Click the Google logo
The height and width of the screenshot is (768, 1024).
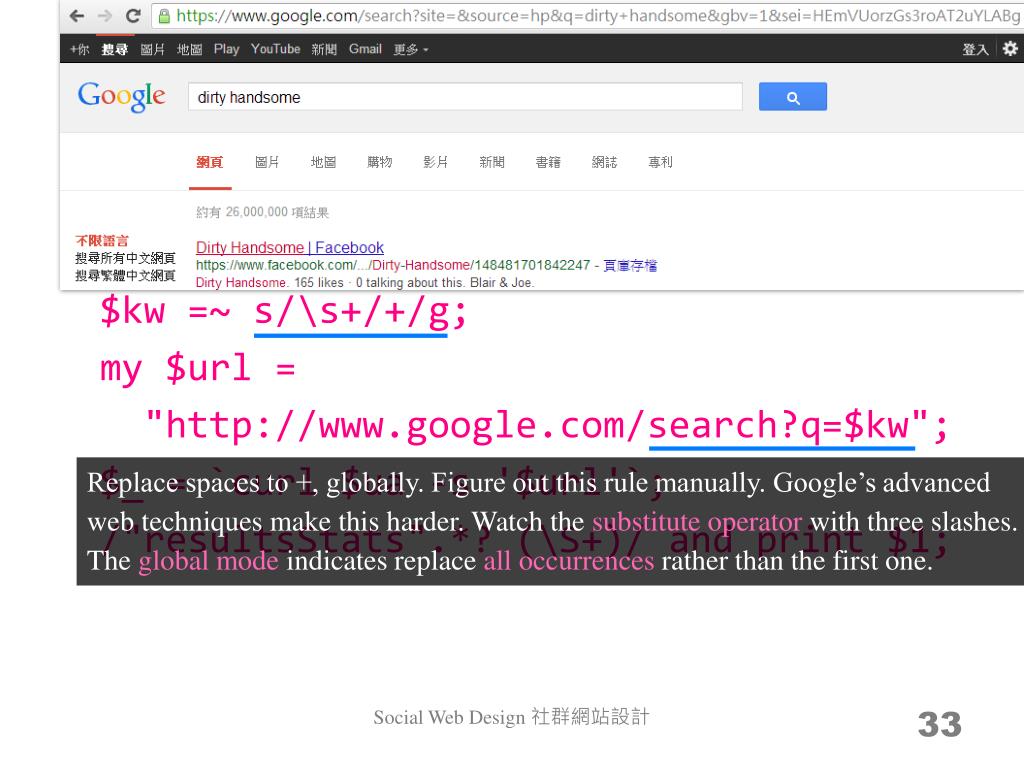[121, 97]
